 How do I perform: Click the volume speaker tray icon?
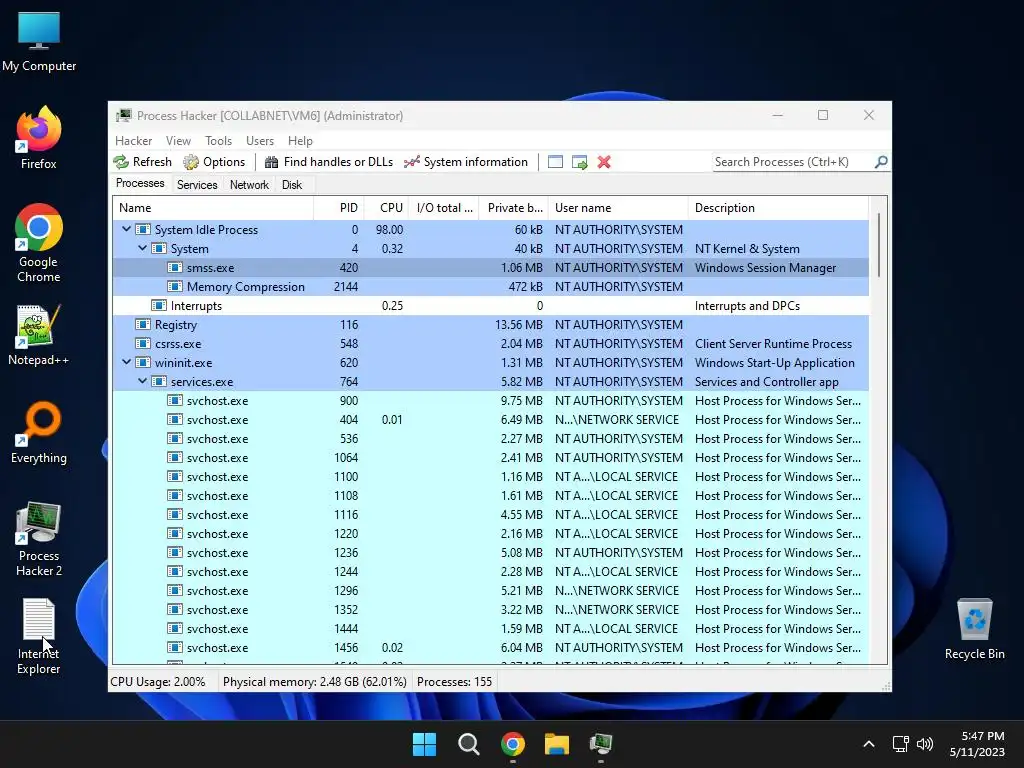(x=924, y=744)
